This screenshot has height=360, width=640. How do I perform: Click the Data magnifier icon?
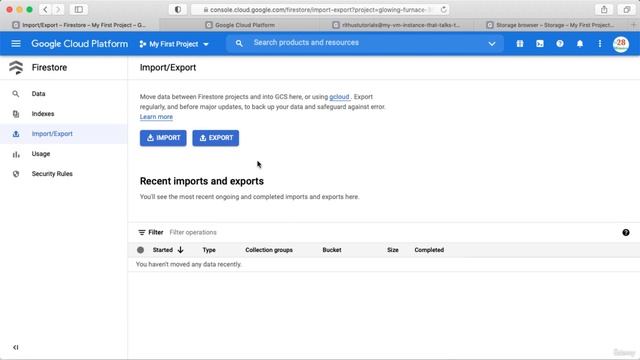[16, 94]
